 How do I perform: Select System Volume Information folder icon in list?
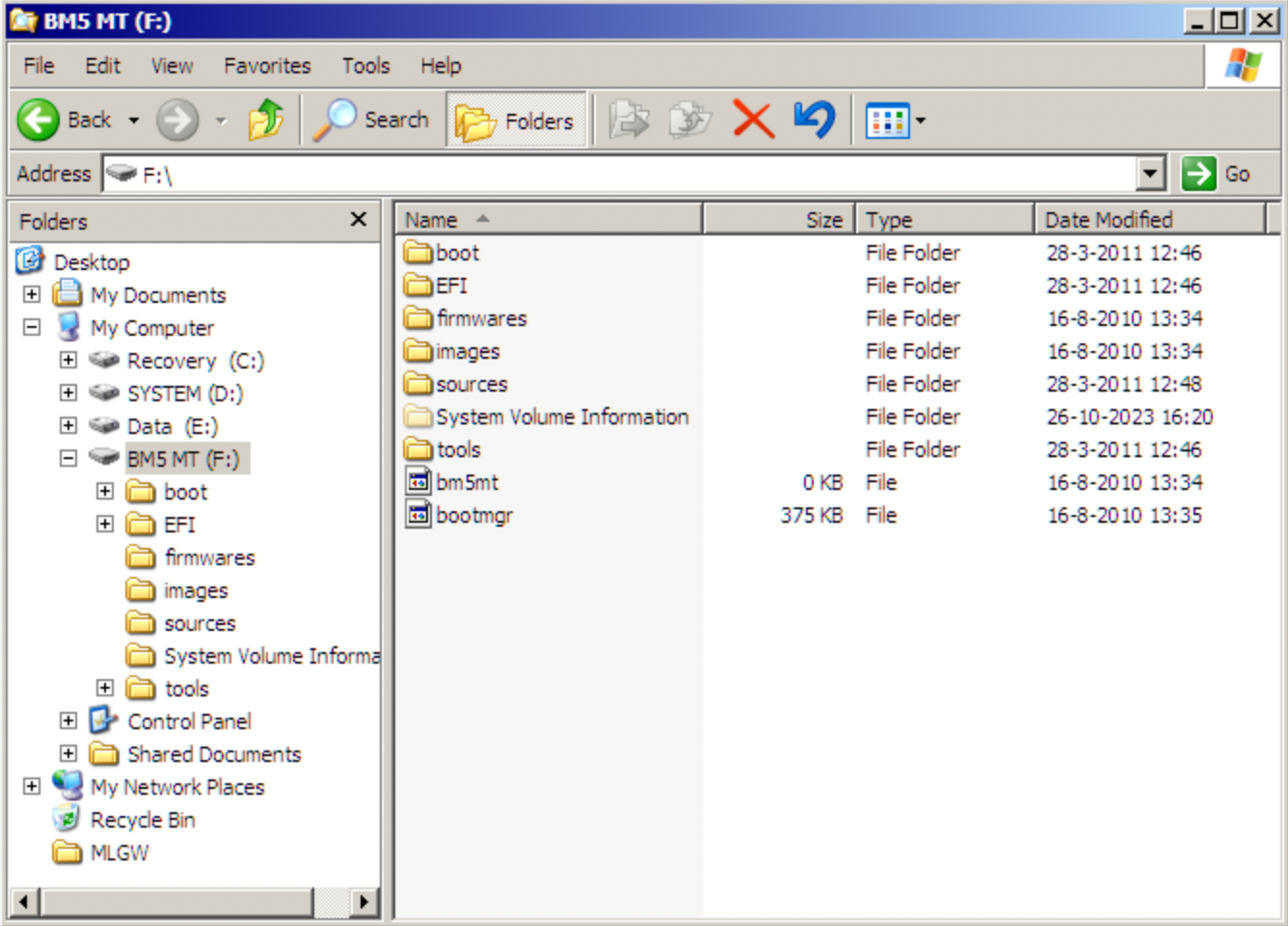tap(418, 417)
